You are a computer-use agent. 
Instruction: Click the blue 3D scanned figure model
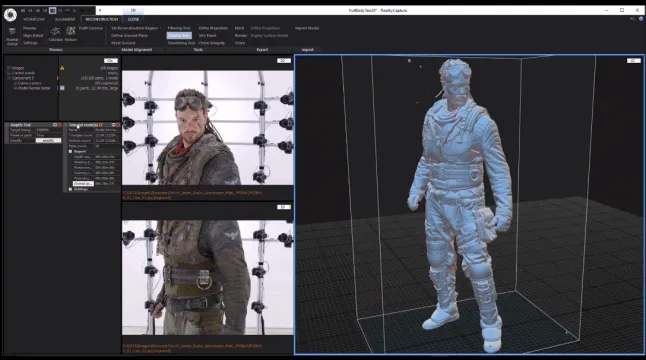click(461, 205)
